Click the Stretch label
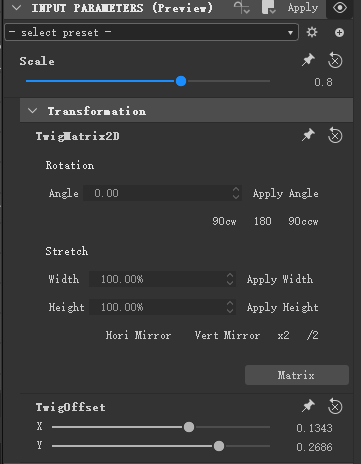Screen dimensions: 361x464 coord(67,251)
